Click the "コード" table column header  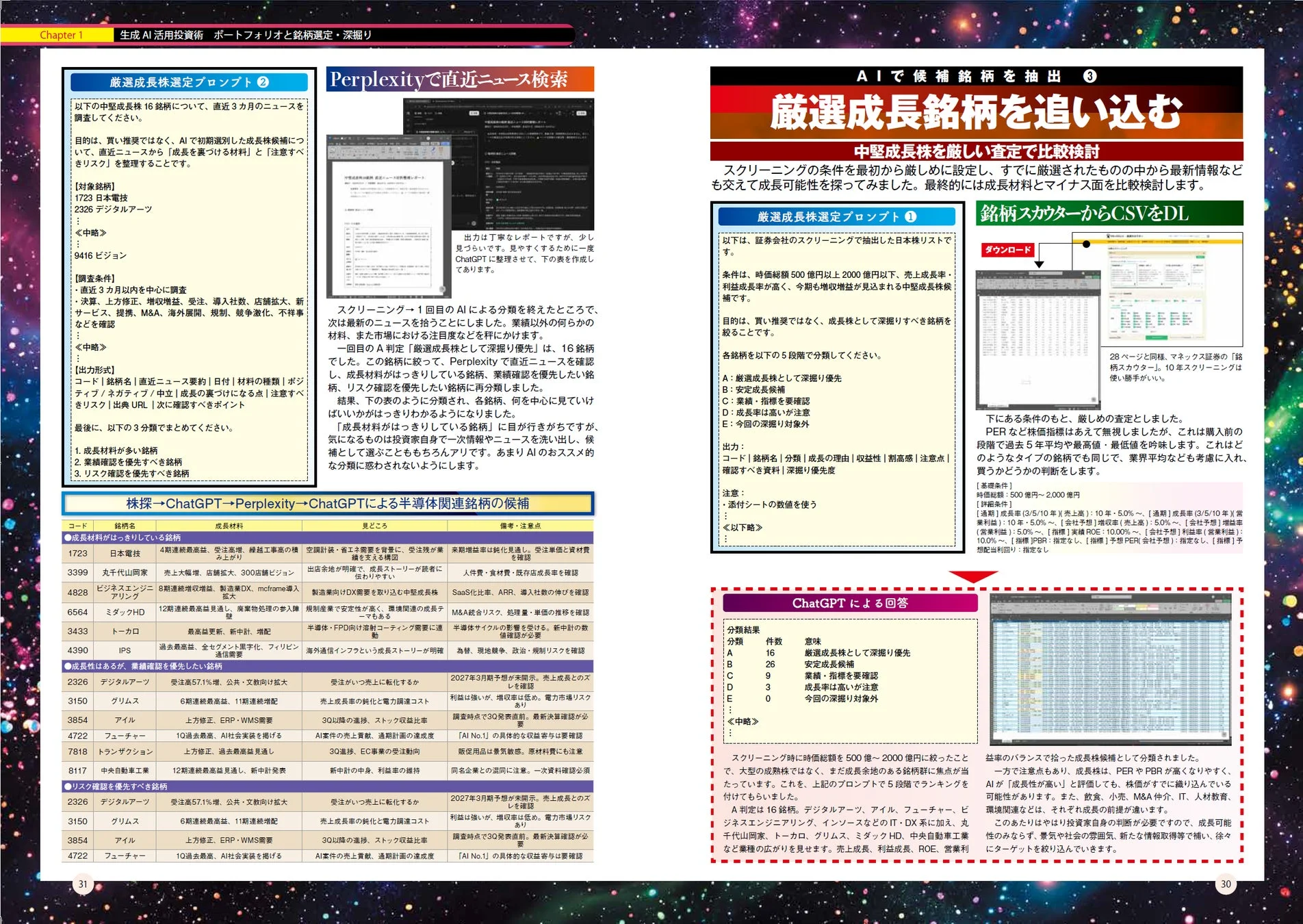[77, 526]
